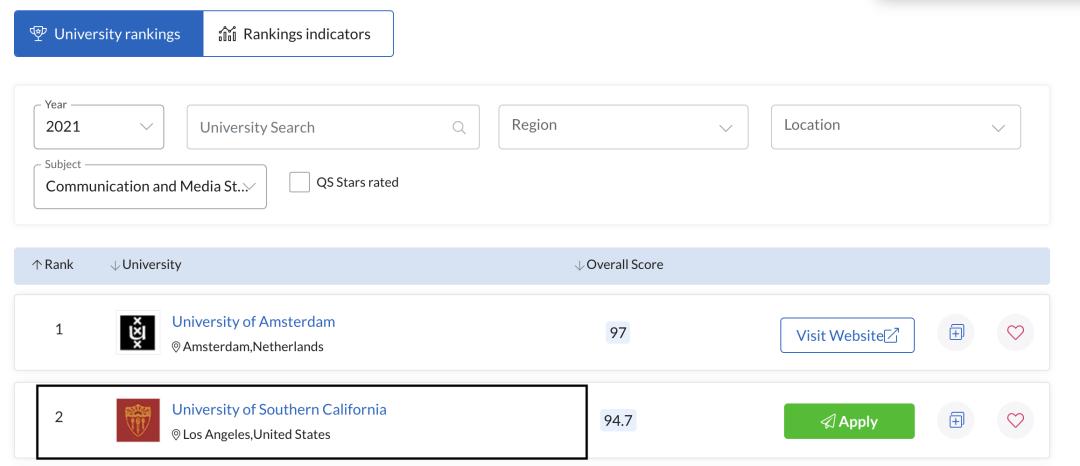Expand the Location dropdown
1080x466 pixels.
click(895, 126)
